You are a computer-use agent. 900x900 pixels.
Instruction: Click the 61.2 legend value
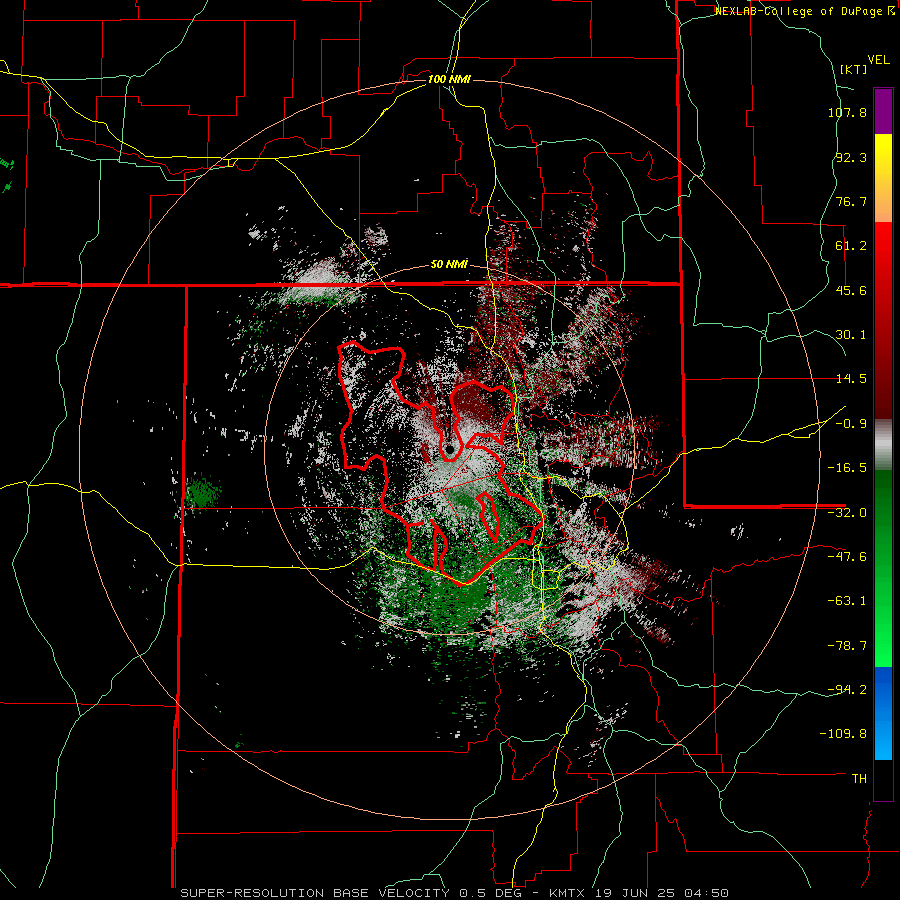pyautogui.click(x=851, y=246)
